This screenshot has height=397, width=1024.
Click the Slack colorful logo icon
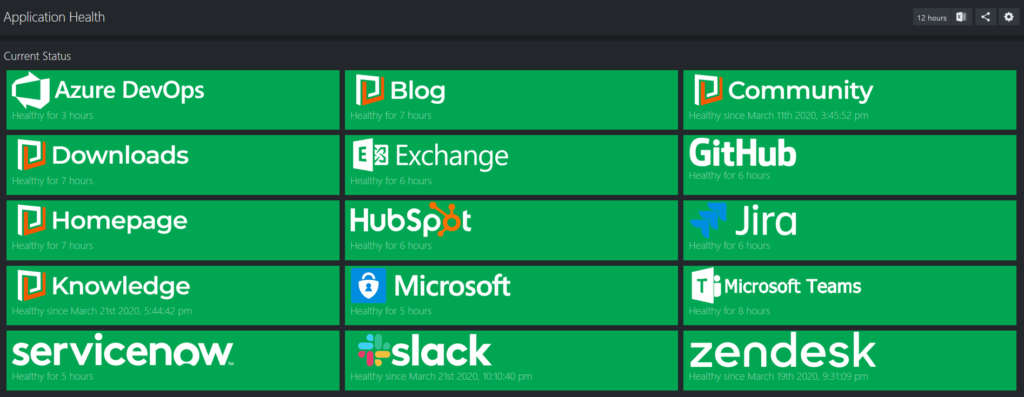(374, 351)
